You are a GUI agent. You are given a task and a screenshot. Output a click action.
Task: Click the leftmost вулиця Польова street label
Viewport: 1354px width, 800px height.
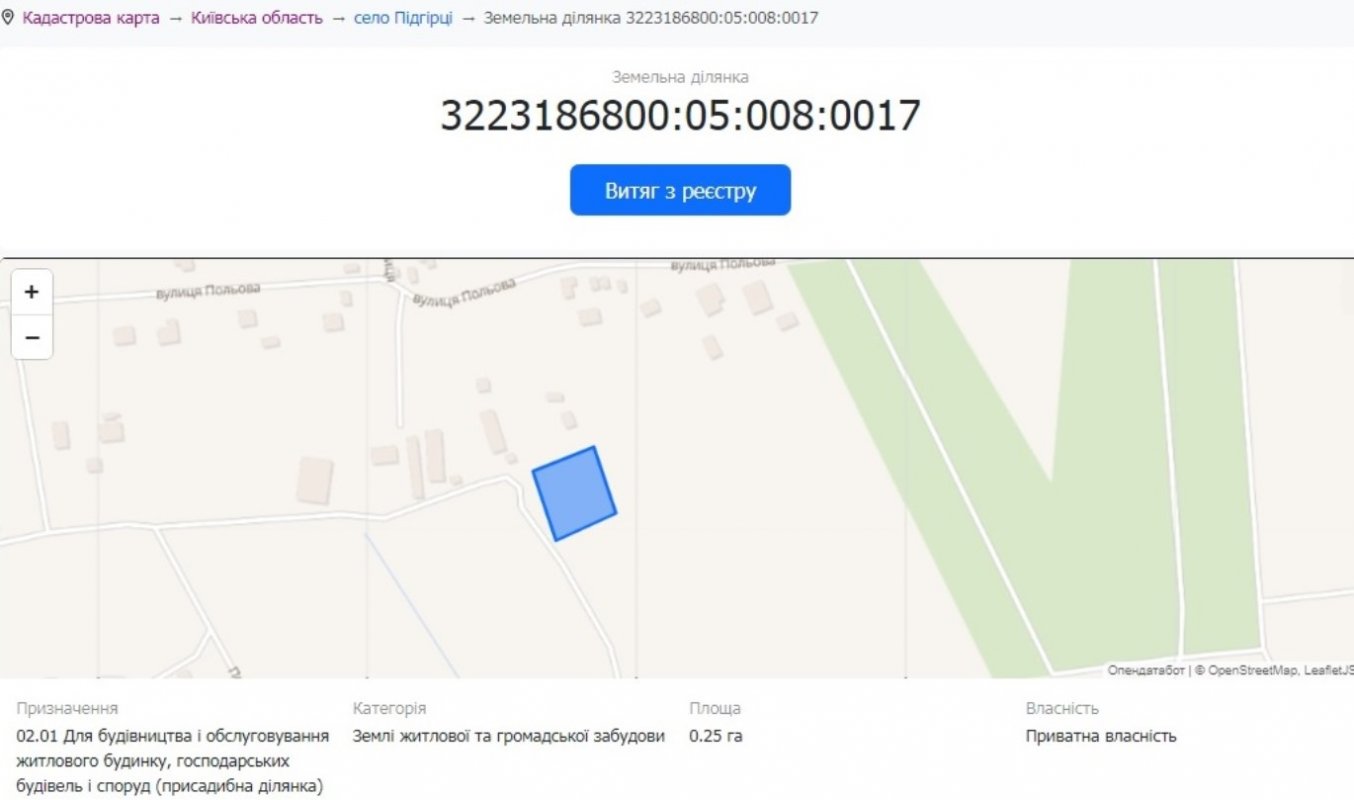coord(208,290)
